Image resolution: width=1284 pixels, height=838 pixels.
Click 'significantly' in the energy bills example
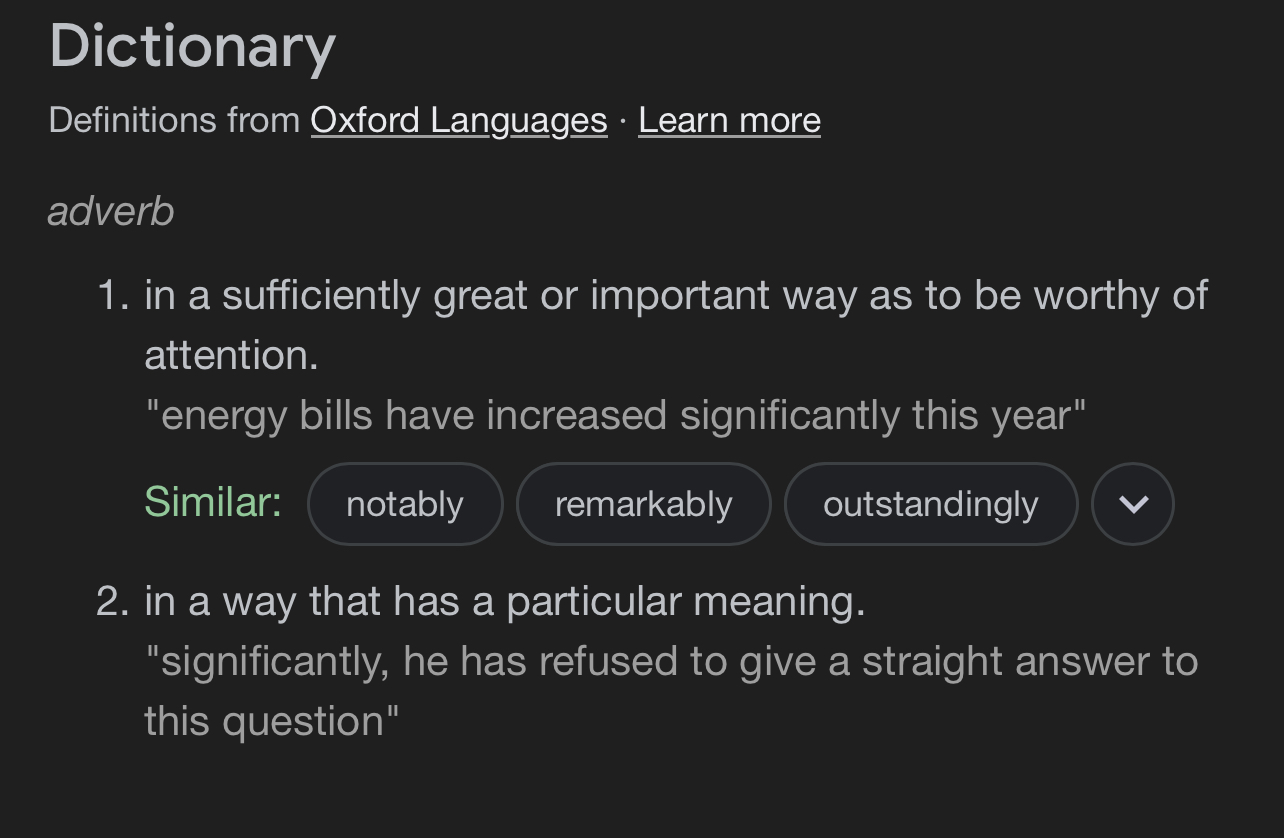coord(789,415)
